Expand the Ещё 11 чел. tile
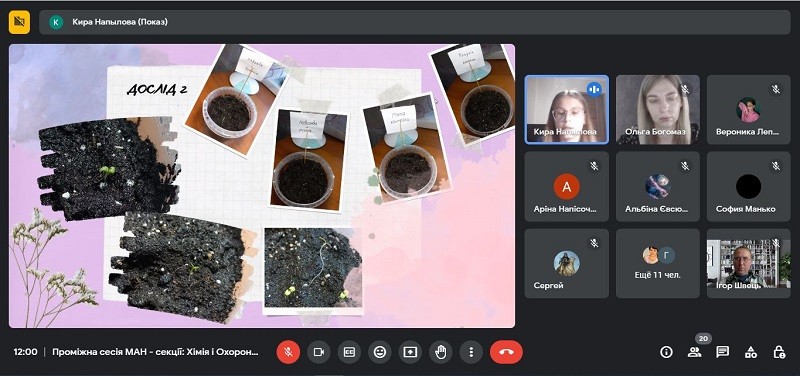 pos(658,263)
